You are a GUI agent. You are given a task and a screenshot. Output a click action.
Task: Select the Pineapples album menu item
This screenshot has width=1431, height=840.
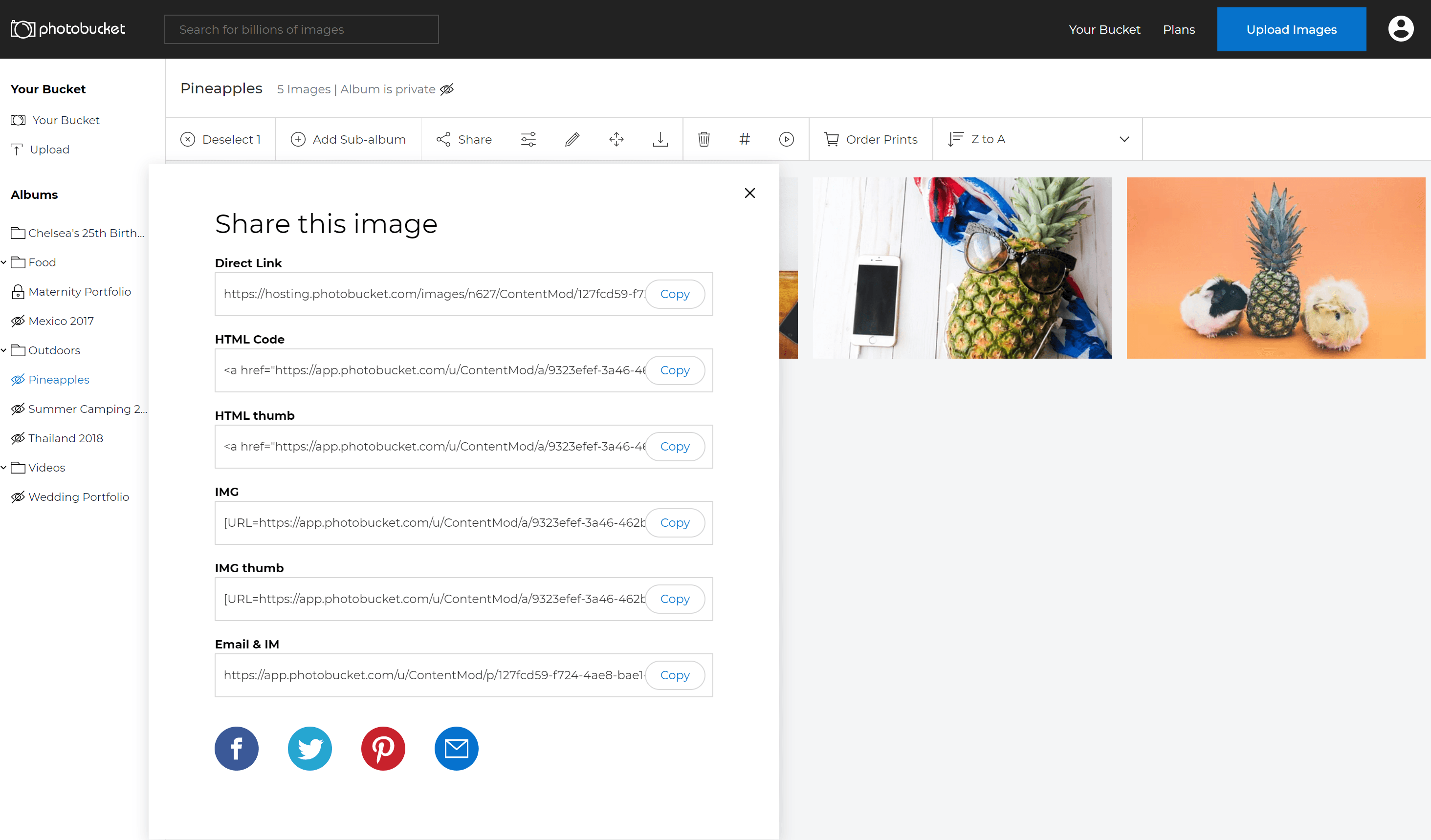point(58,379)
